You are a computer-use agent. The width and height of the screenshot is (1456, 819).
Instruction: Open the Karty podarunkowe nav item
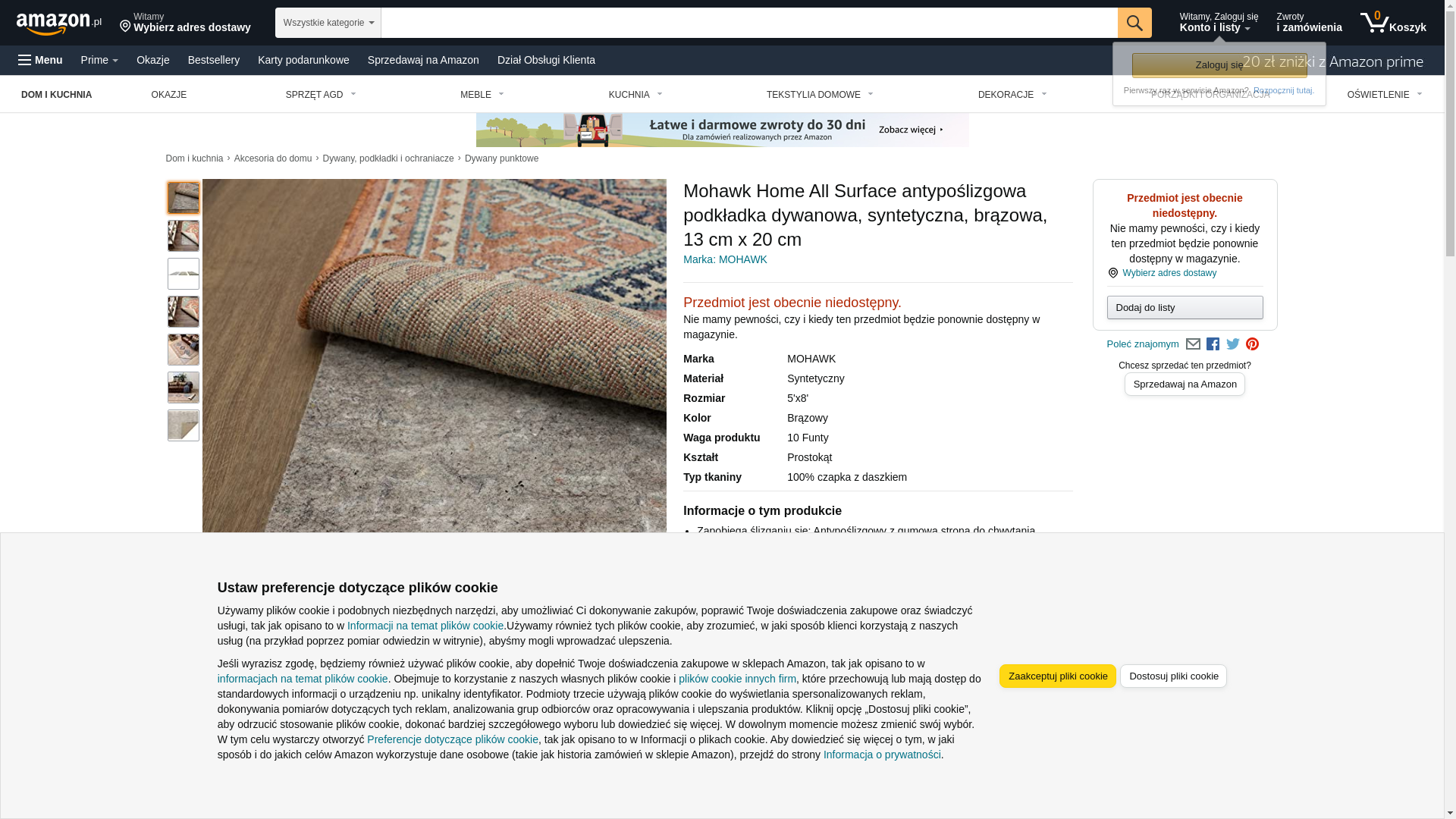pyautogui.click(x=303, y=60)
